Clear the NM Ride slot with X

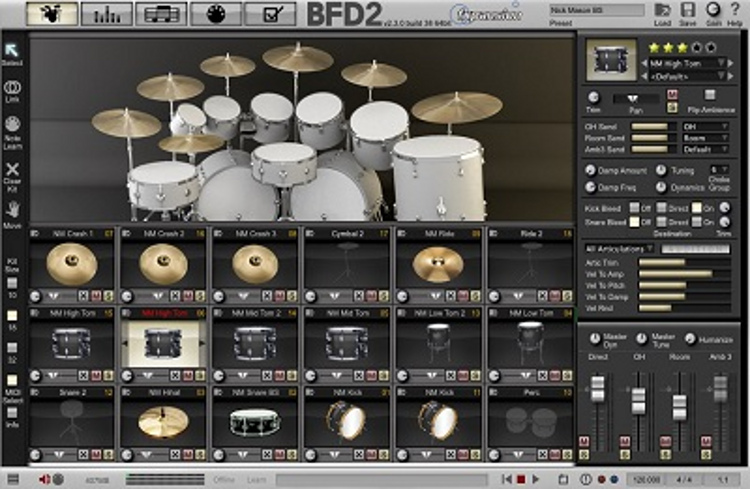[x=451, y=296]
